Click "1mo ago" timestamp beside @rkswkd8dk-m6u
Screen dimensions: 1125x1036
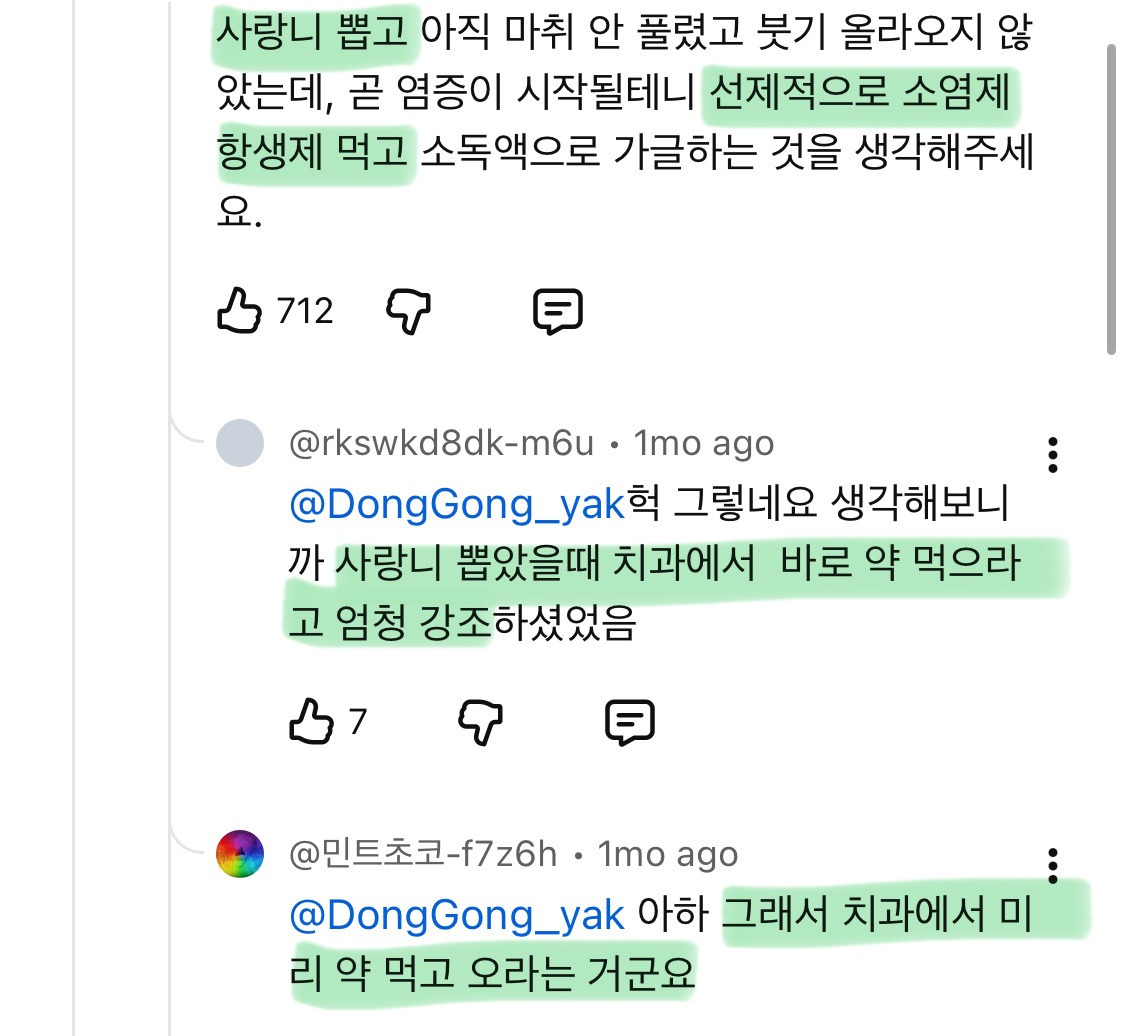click(705, 443)
